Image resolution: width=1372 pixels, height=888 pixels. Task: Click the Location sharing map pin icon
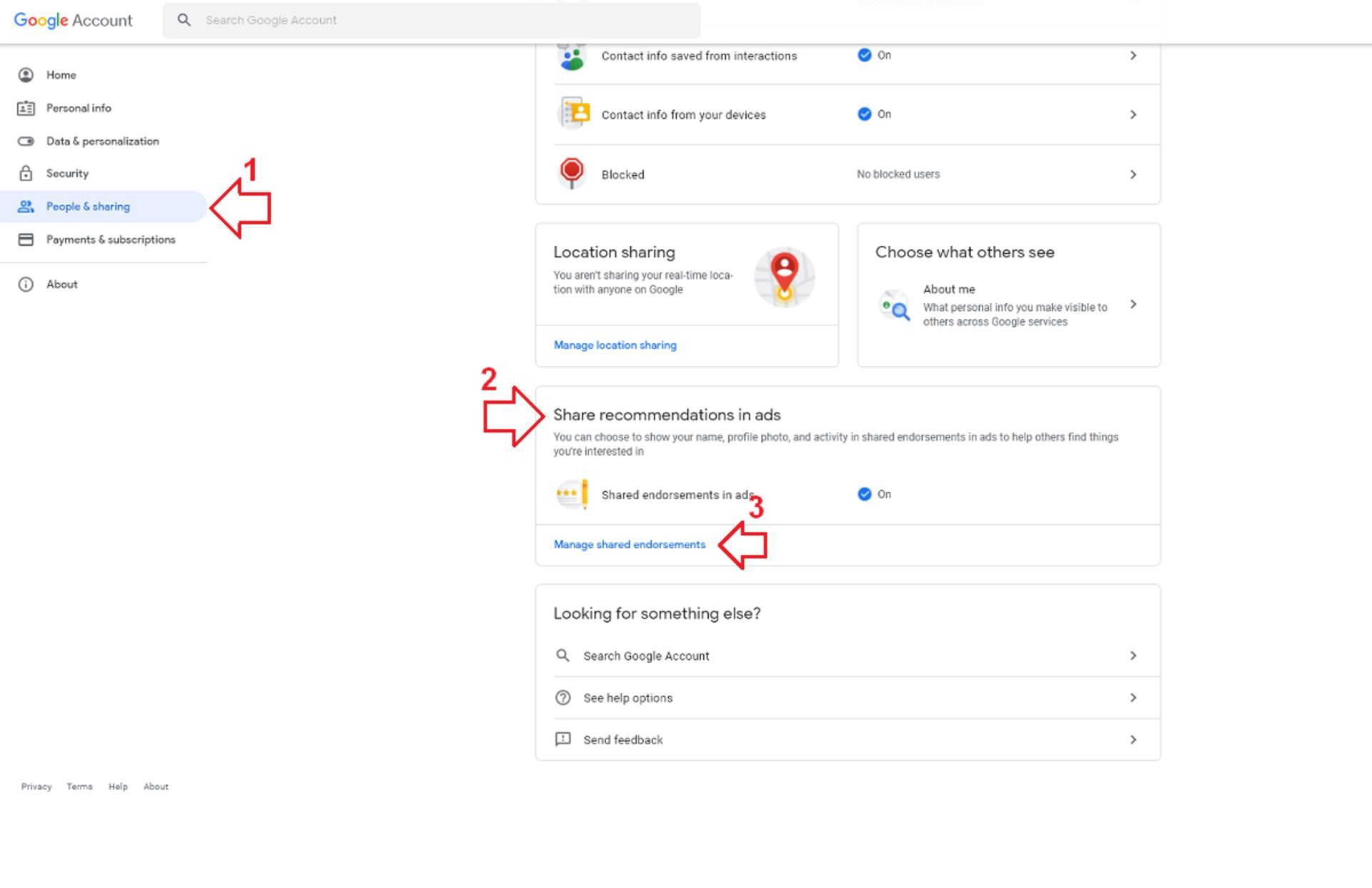[x=784, y=277]
